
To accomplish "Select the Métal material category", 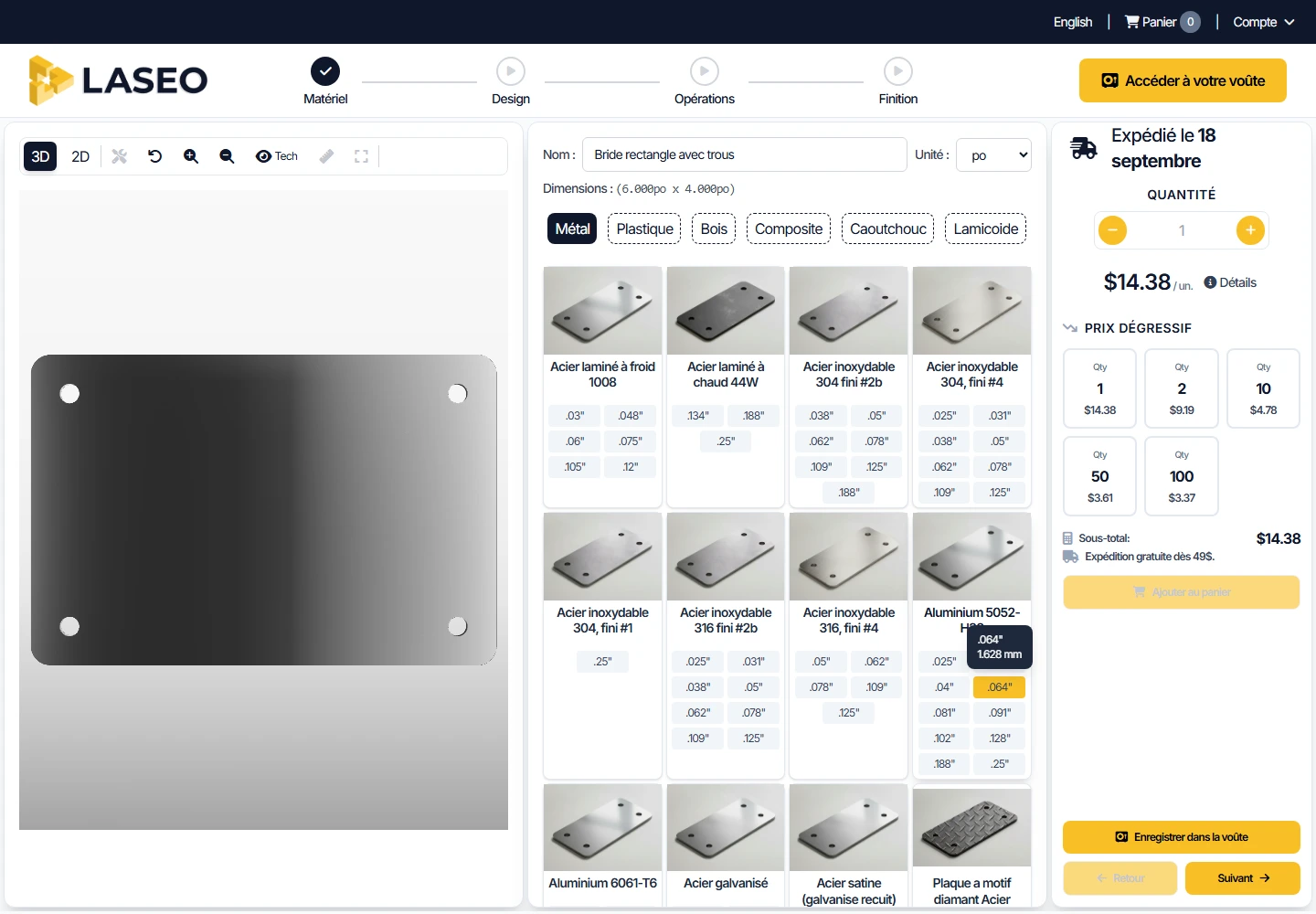I will (572, 228).
